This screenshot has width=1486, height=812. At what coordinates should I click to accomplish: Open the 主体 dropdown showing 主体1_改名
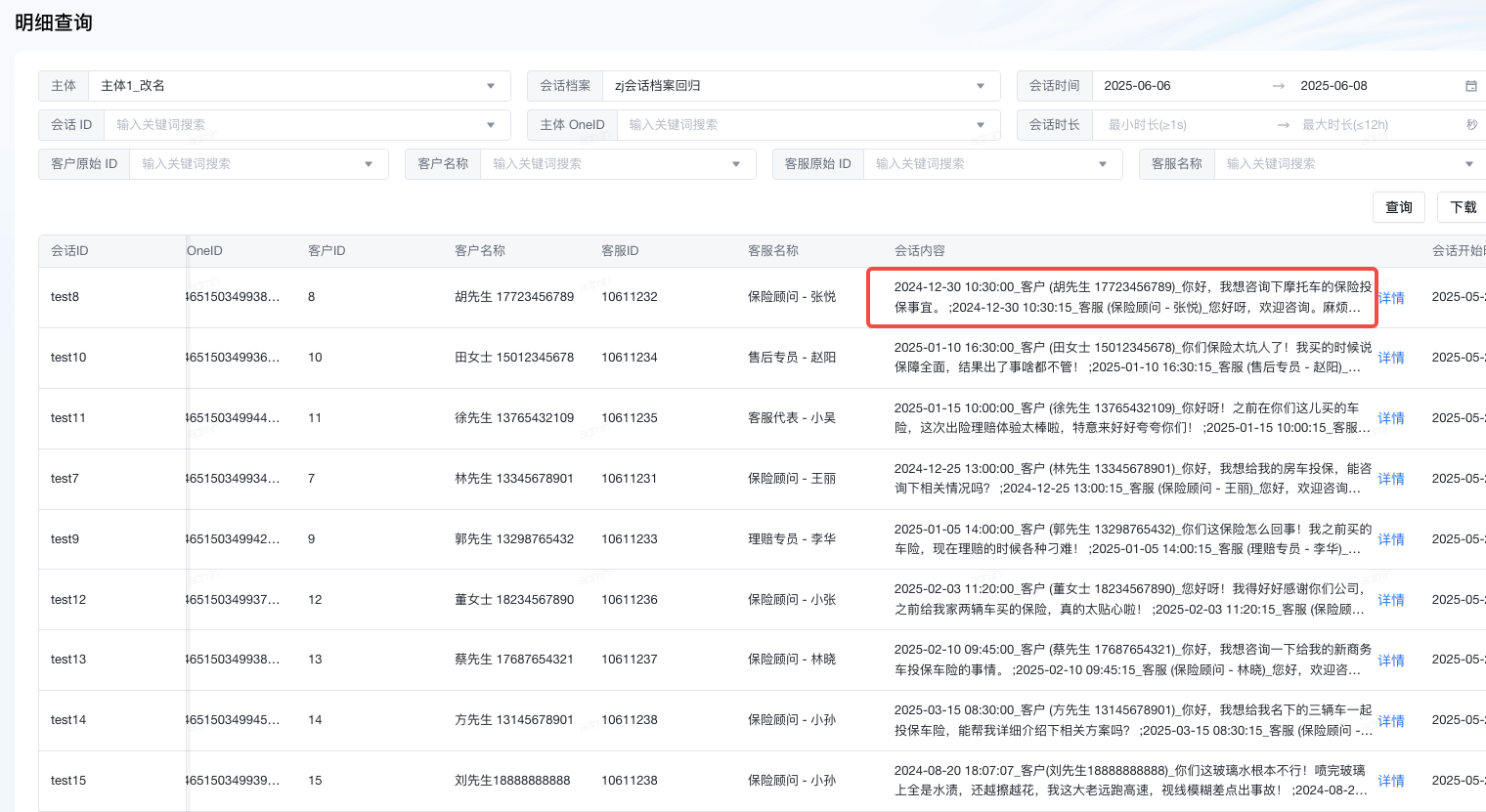pos(490,86)
